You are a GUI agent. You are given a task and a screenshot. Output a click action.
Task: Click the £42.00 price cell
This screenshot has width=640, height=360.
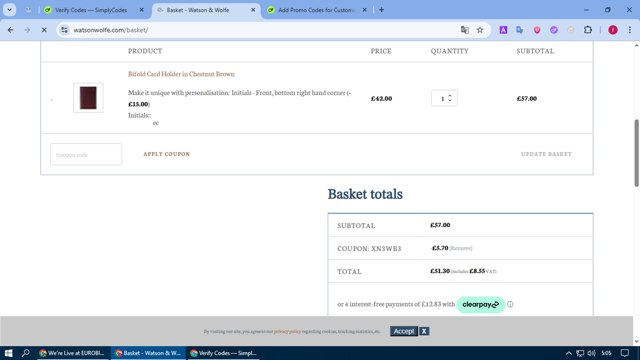[x=381, y=98]
